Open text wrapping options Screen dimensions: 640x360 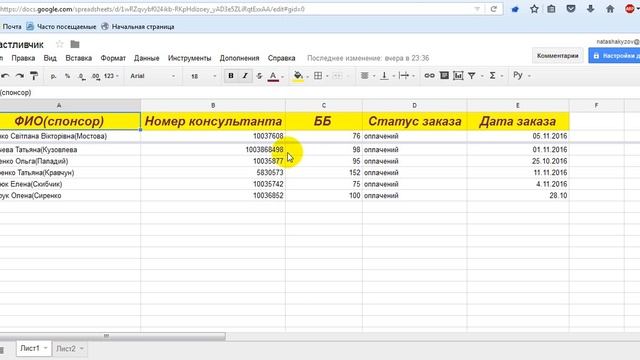pyautogui.click(x=404, y=76)
